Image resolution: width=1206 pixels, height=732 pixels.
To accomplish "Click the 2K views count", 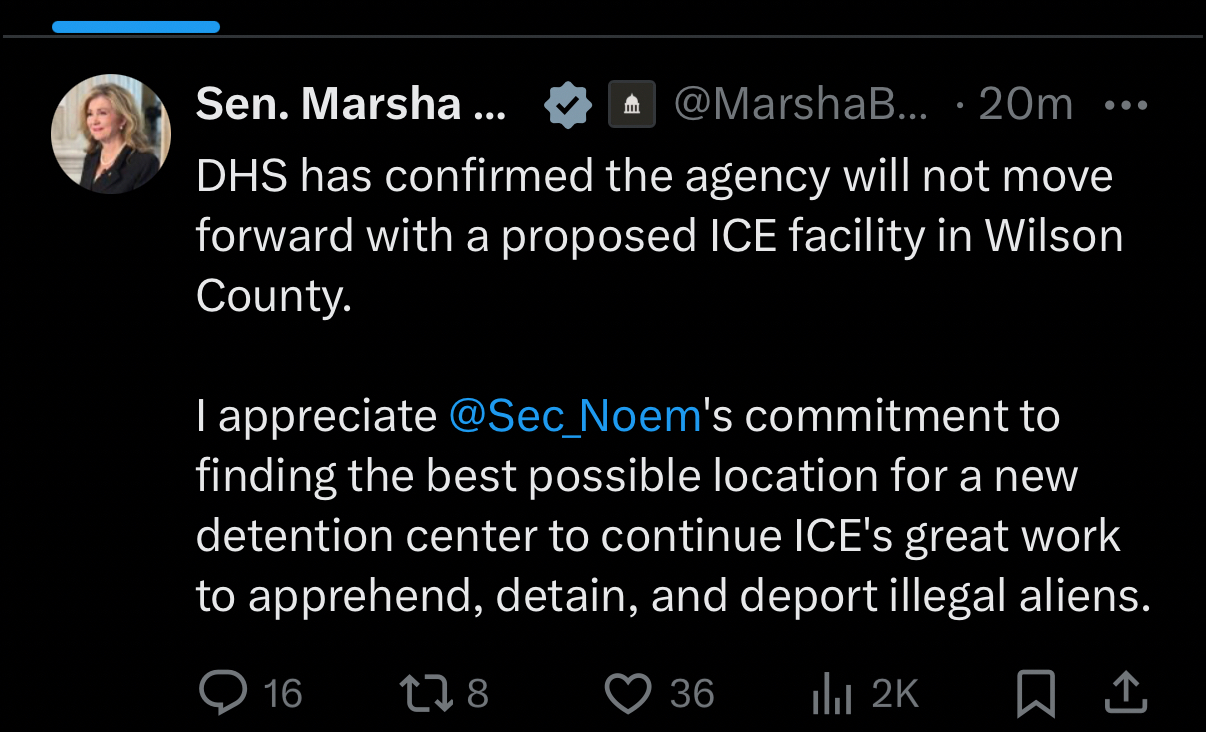I will point(894,693).
